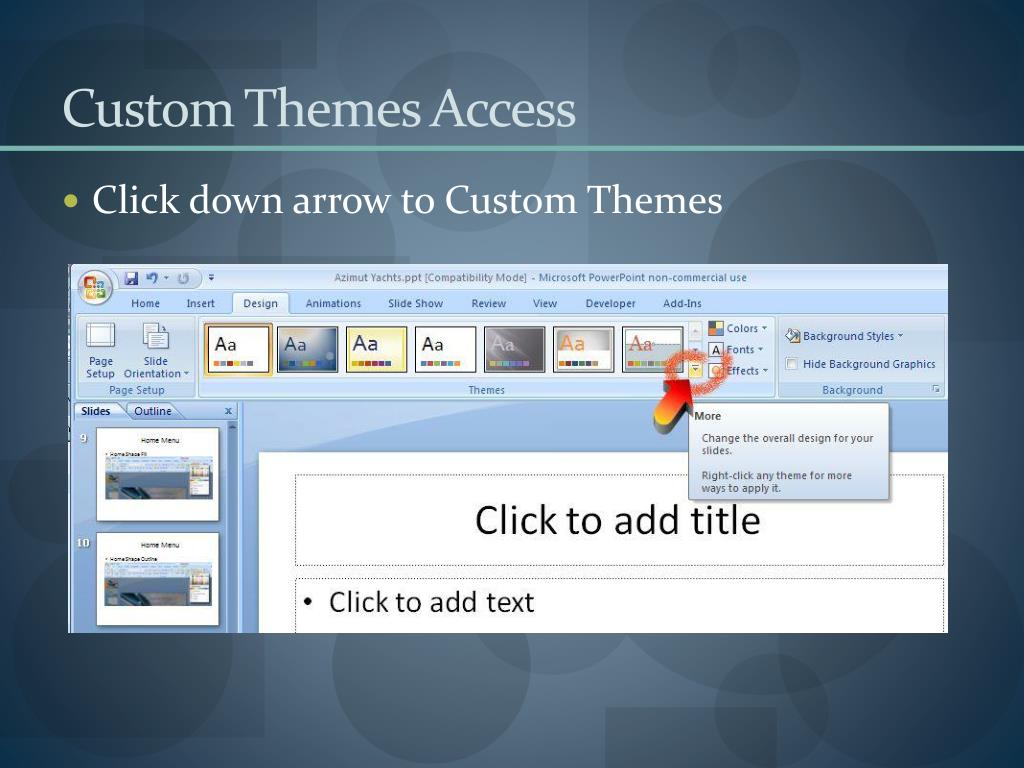The height and width of the screenshot is (768, 1024).
Task: Open the Background group dialog launcher
Action: [936, 389]
